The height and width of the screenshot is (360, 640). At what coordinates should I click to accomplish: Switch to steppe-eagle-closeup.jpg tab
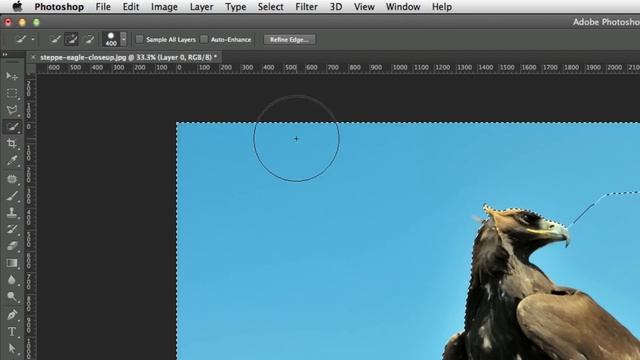click(x=128, y=58)
